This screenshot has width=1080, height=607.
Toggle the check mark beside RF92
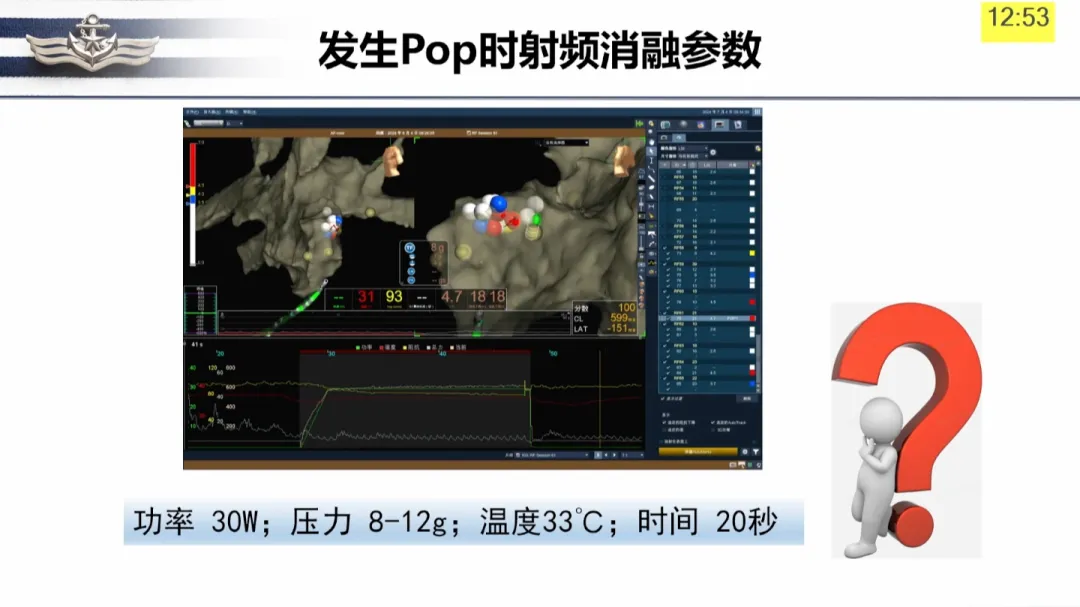coord(665,324)
